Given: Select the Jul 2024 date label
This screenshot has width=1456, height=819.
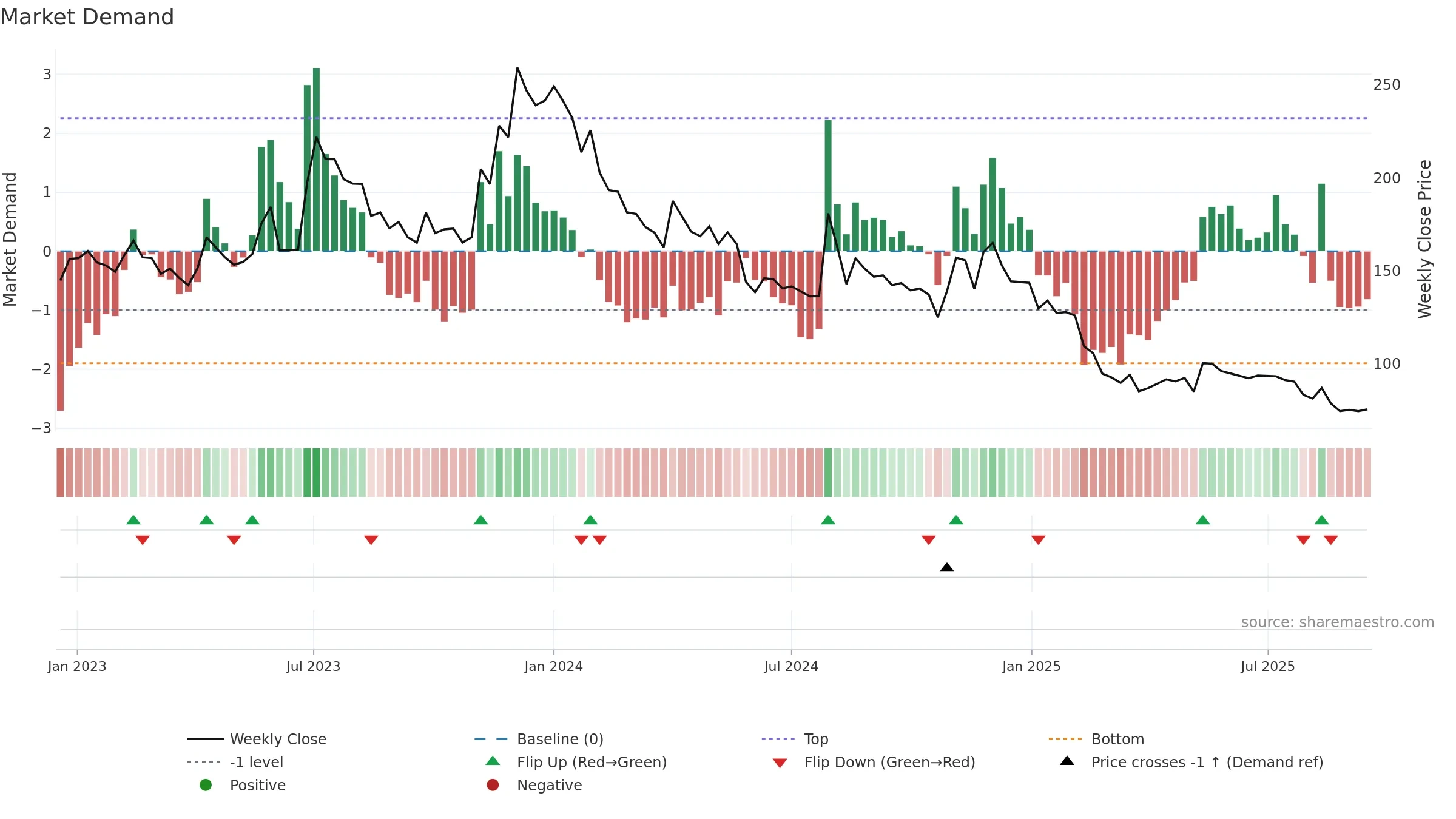Looking at the screenshot, I should click(791, 667).
